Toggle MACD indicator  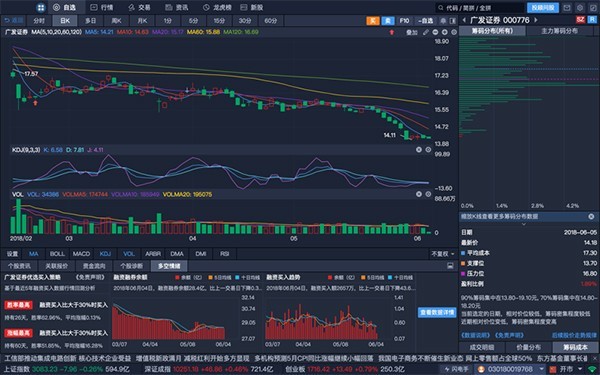81,254
